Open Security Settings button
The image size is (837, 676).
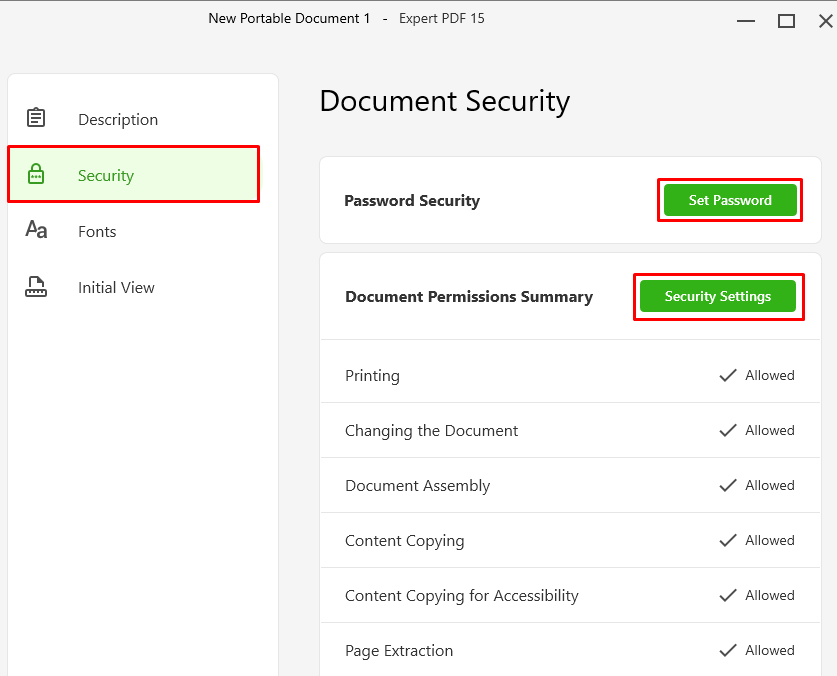click(x=717, y=296)
